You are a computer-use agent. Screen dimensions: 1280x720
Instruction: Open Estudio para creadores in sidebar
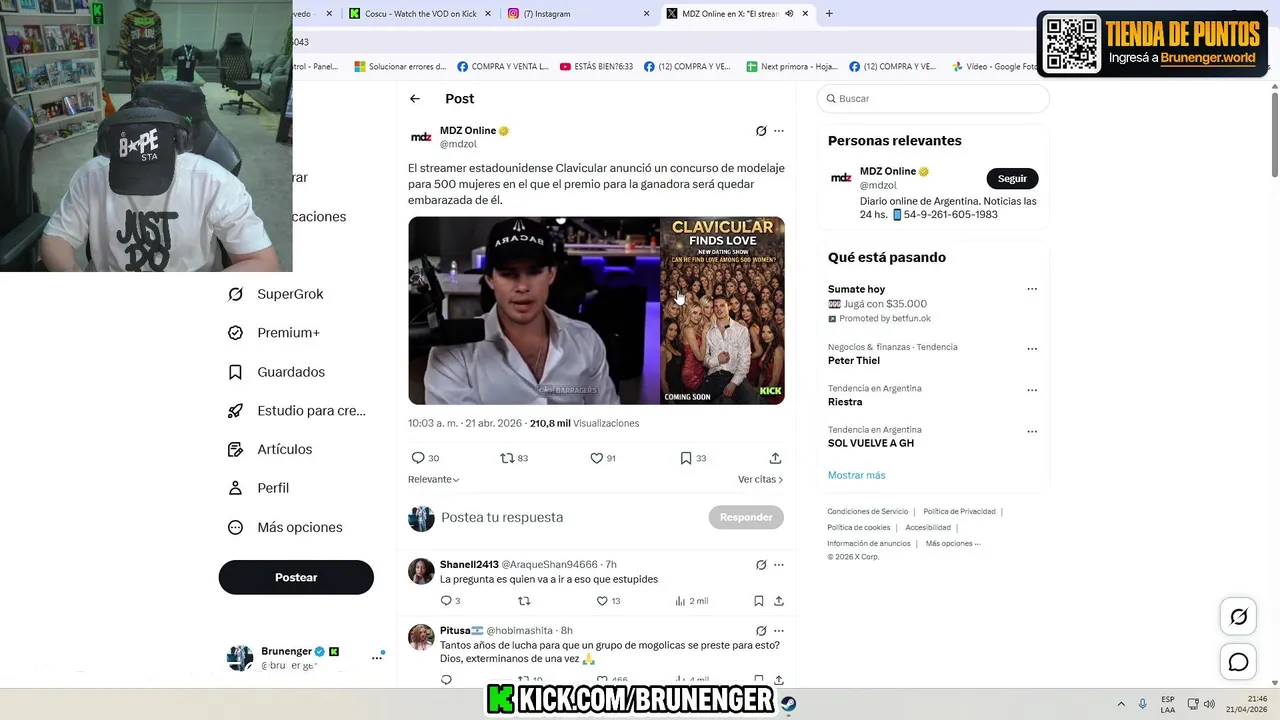[297, 411]
